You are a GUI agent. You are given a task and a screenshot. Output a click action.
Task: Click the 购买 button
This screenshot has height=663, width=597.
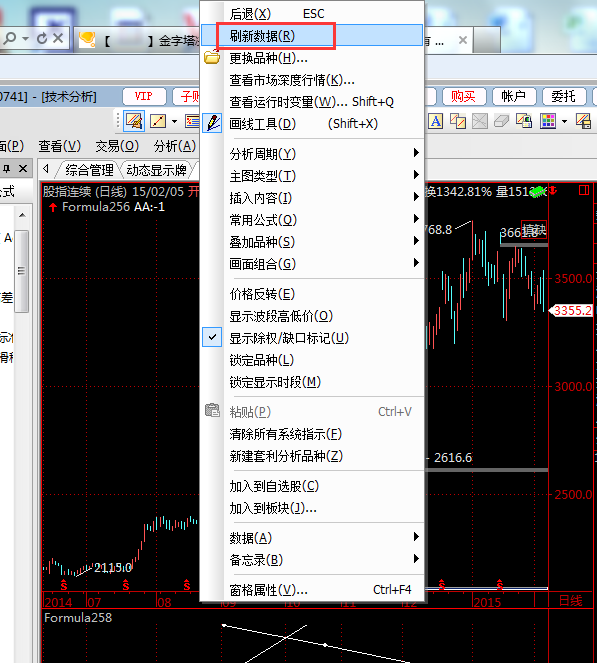pyautogui.click(x=464, y=96)
